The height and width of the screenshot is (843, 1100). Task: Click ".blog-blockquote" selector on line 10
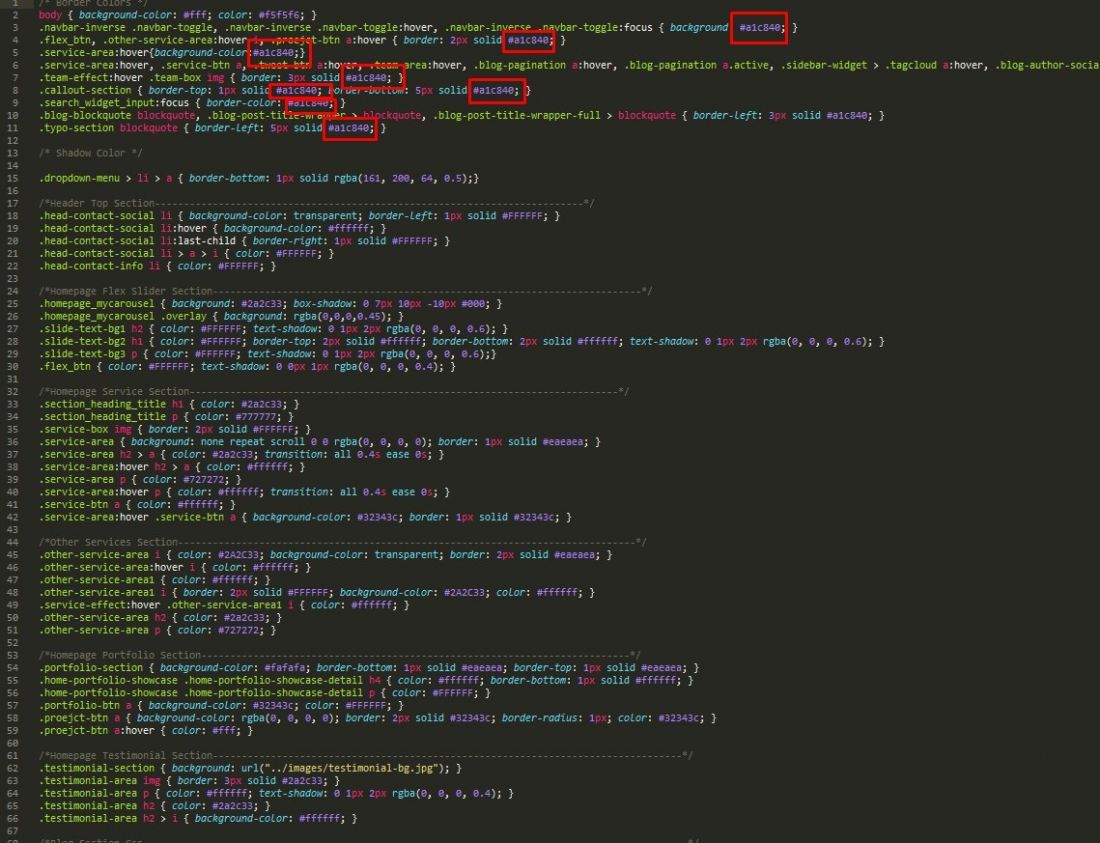point(85,116)
